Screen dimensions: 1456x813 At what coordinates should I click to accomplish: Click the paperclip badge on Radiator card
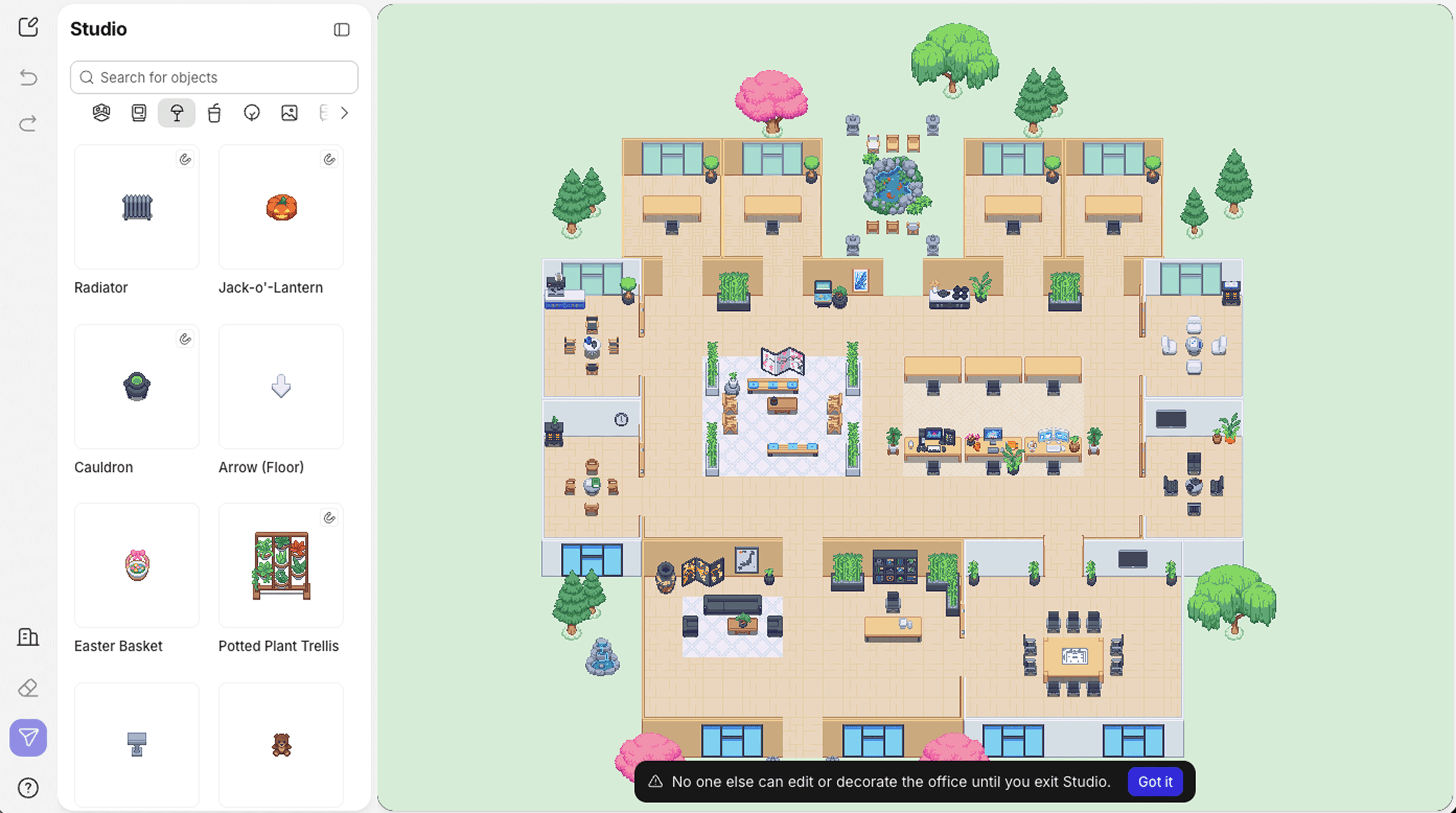tap(185, 159)
